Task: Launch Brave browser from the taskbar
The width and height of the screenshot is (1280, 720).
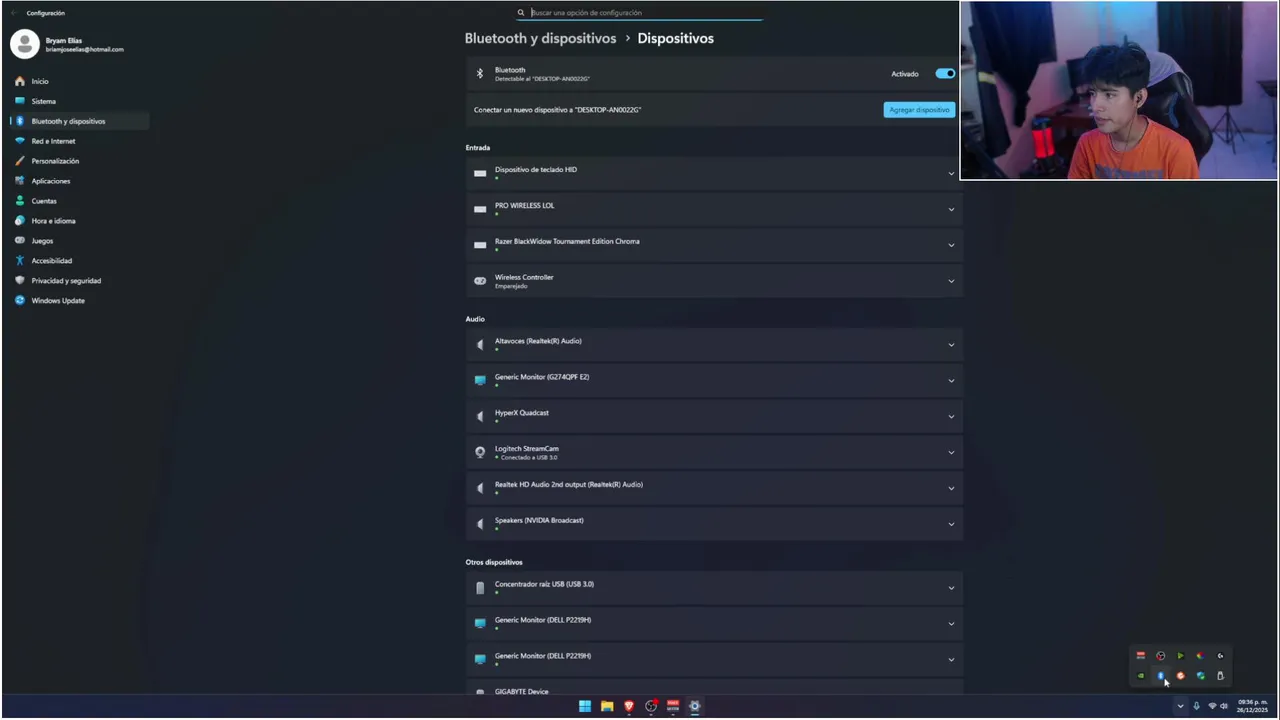Action: pyautogui.click(x=629, y=706)
